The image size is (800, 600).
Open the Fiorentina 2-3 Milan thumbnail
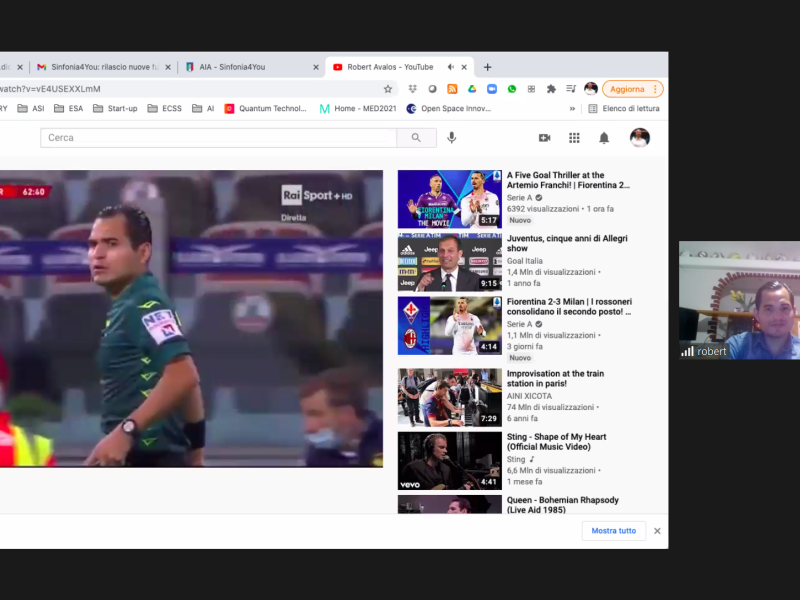point(449,326)
